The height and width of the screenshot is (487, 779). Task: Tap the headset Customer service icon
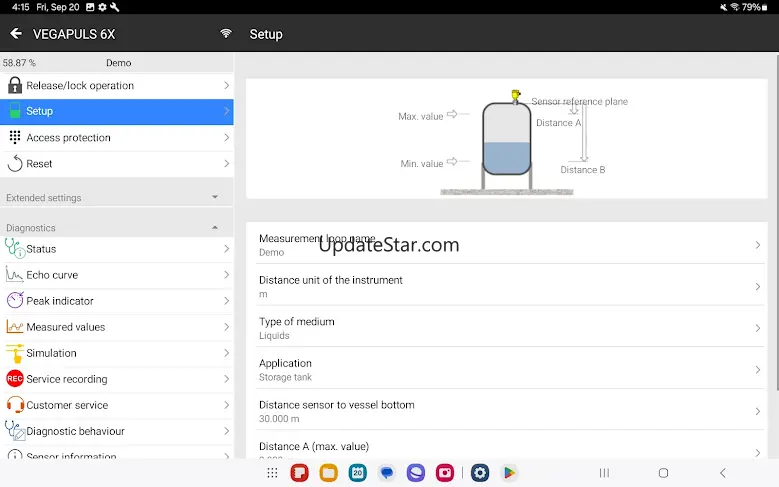(15, 405)
